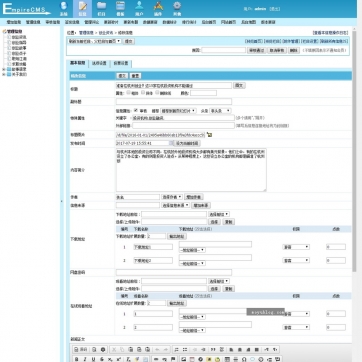Image resolution: width=362 pixels, height=362 pixels.
Task: Click the editor Copy icon
Action: point(122,349)
